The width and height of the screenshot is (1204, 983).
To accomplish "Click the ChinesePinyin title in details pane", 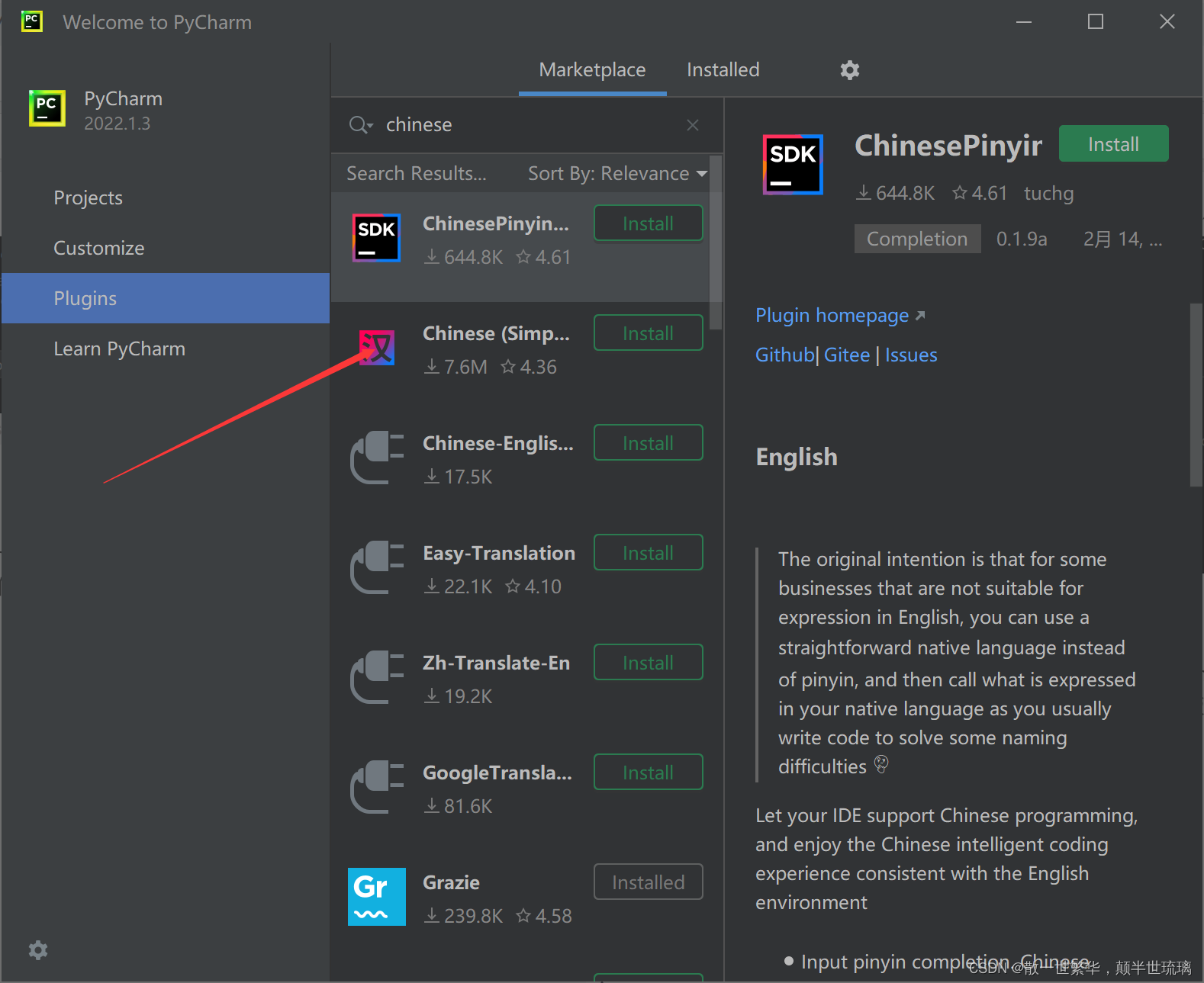I will click(x=948, y=146).
